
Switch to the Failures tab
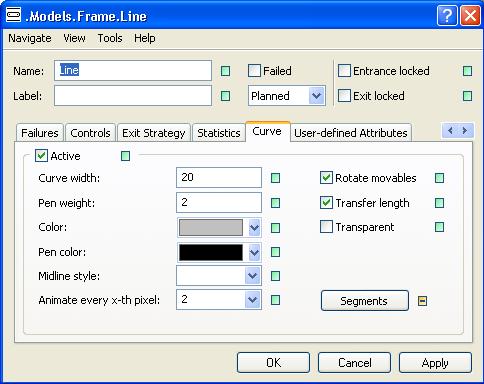point(40,133)
